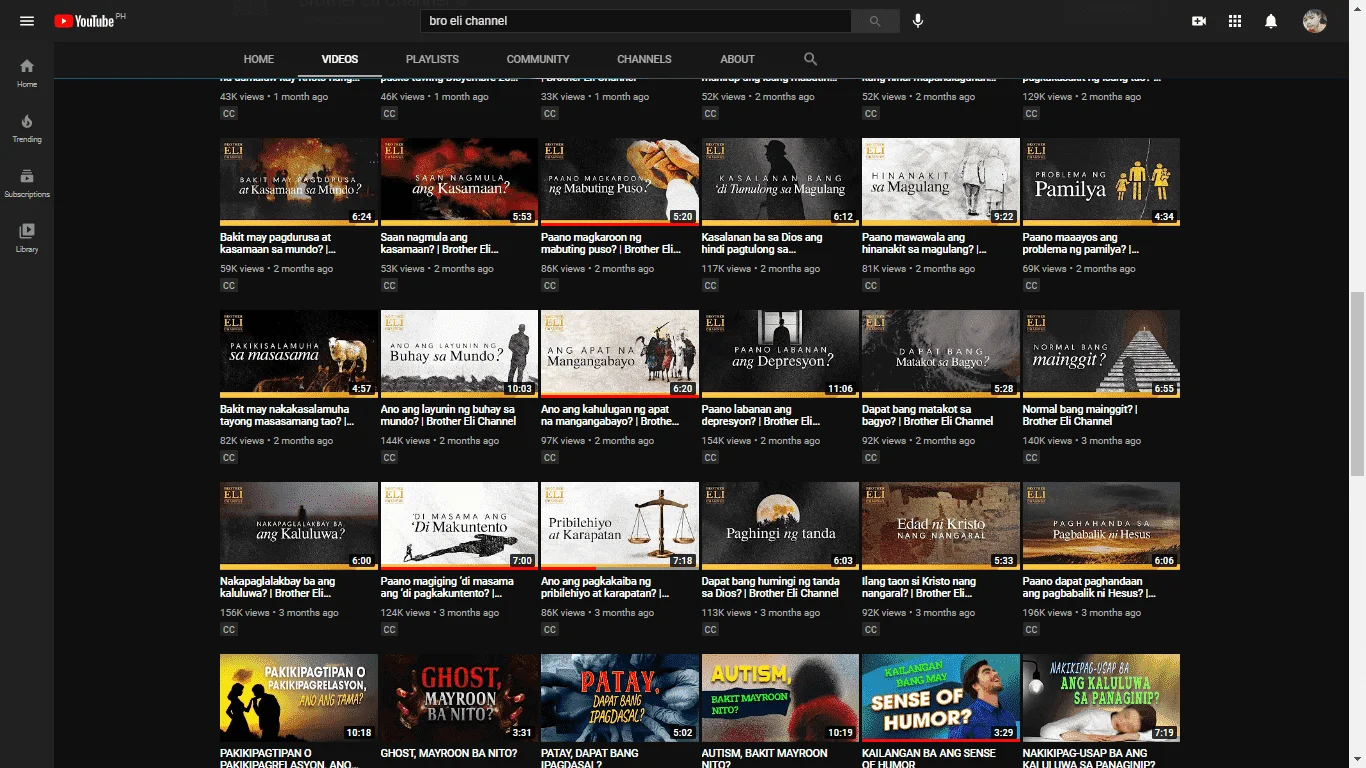
Task: Open notifications bell
Action: (x=1271, y=21)
